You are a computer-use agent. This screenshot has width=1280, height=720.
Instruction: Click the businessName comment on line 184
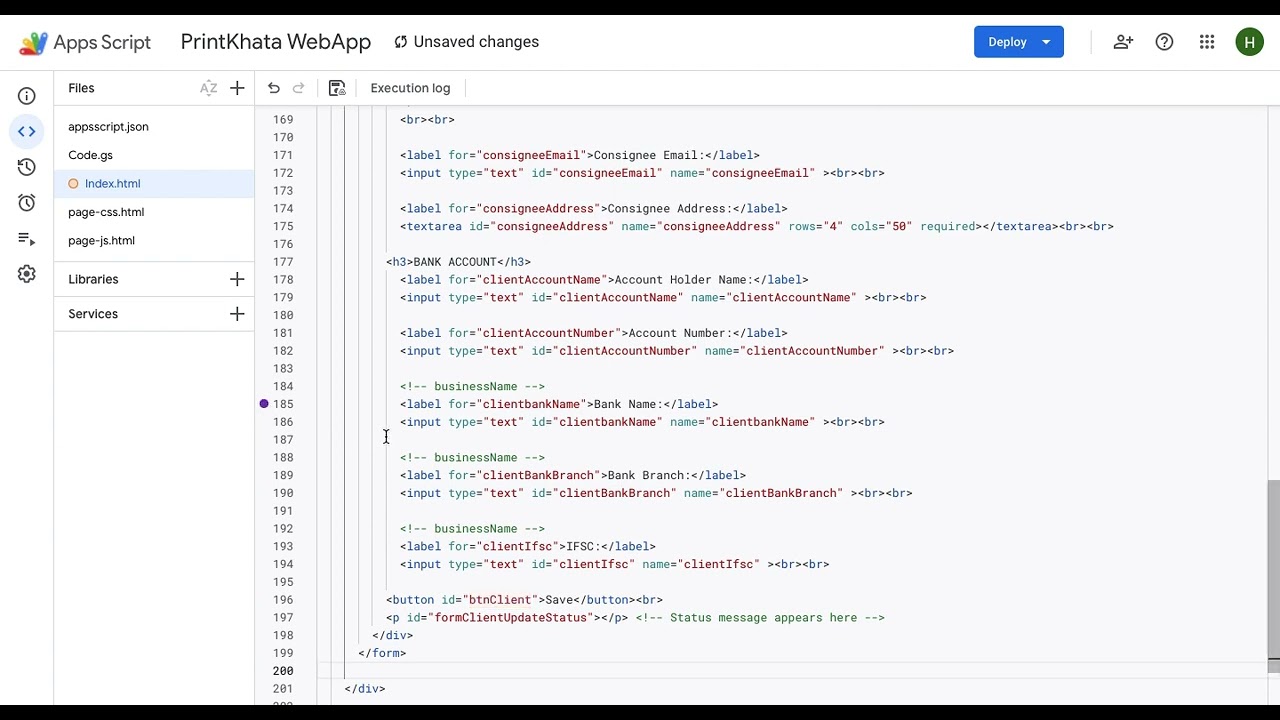click(473, 386)
